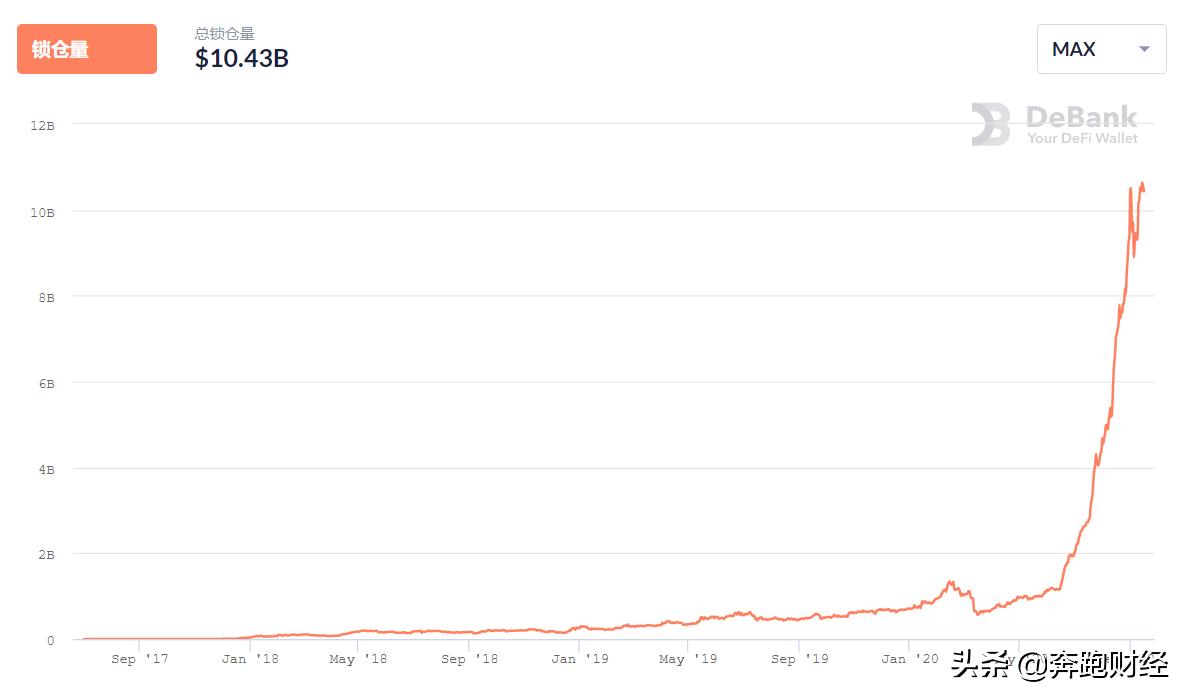This screenshot has height=700, width=1189.
Task: Open the MAX time range dropdown
Action: (1101, 49)
